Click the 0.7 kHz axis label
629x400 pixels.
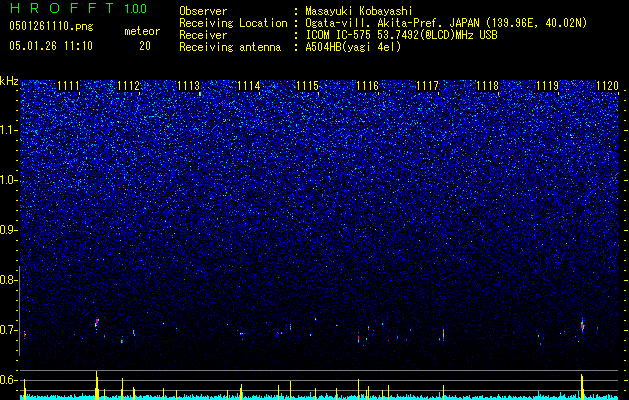[x=9, y=330]
